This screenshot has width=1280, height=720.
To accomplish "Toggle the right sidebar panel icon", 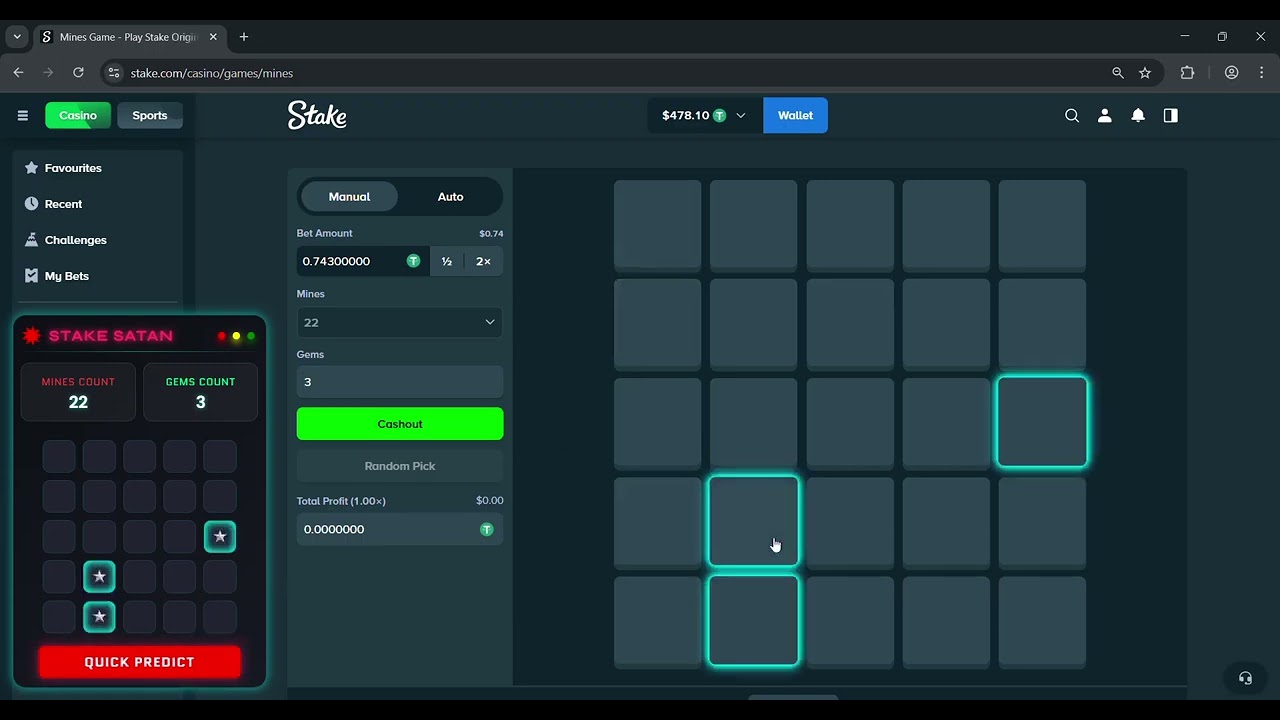I will click(x=1171, y=115).
